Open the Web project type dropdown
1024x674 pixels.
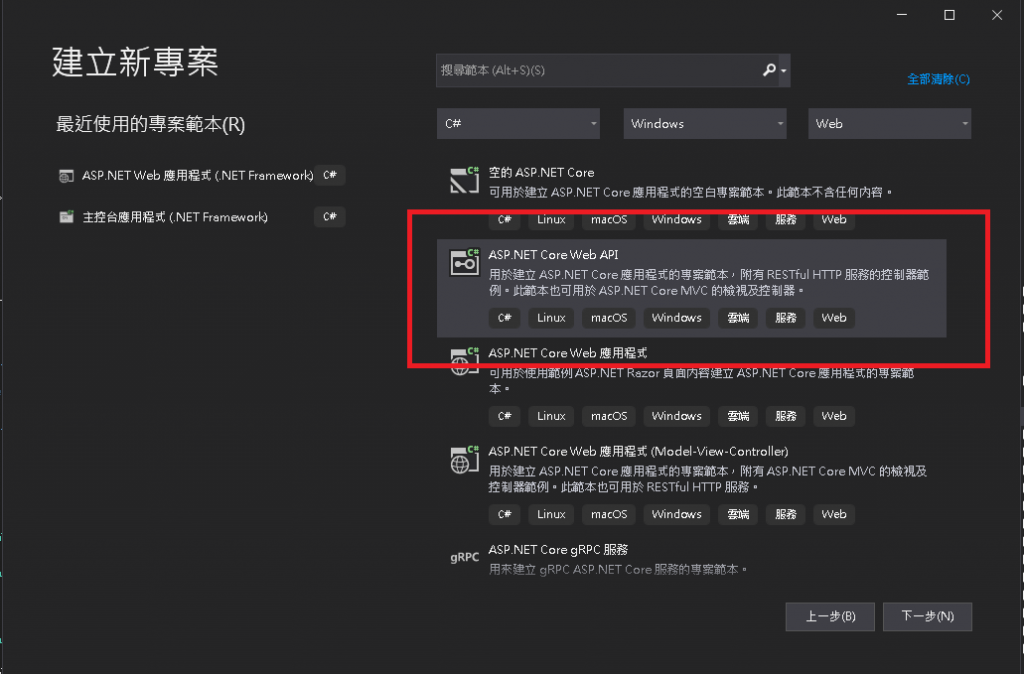(889, 123)
